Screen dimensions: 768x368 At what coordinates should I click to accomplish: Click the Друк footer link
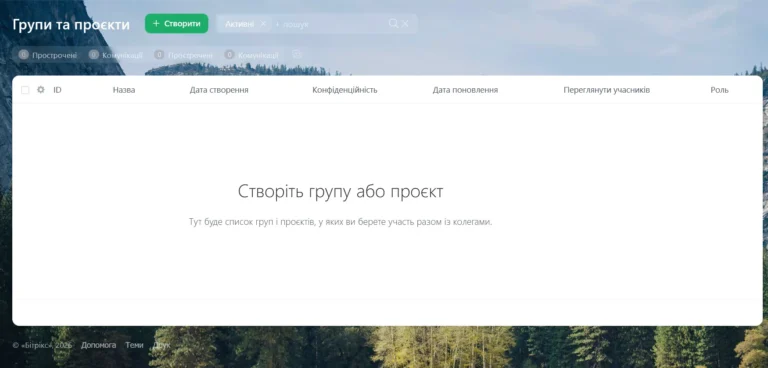click(x=162, y=345)
